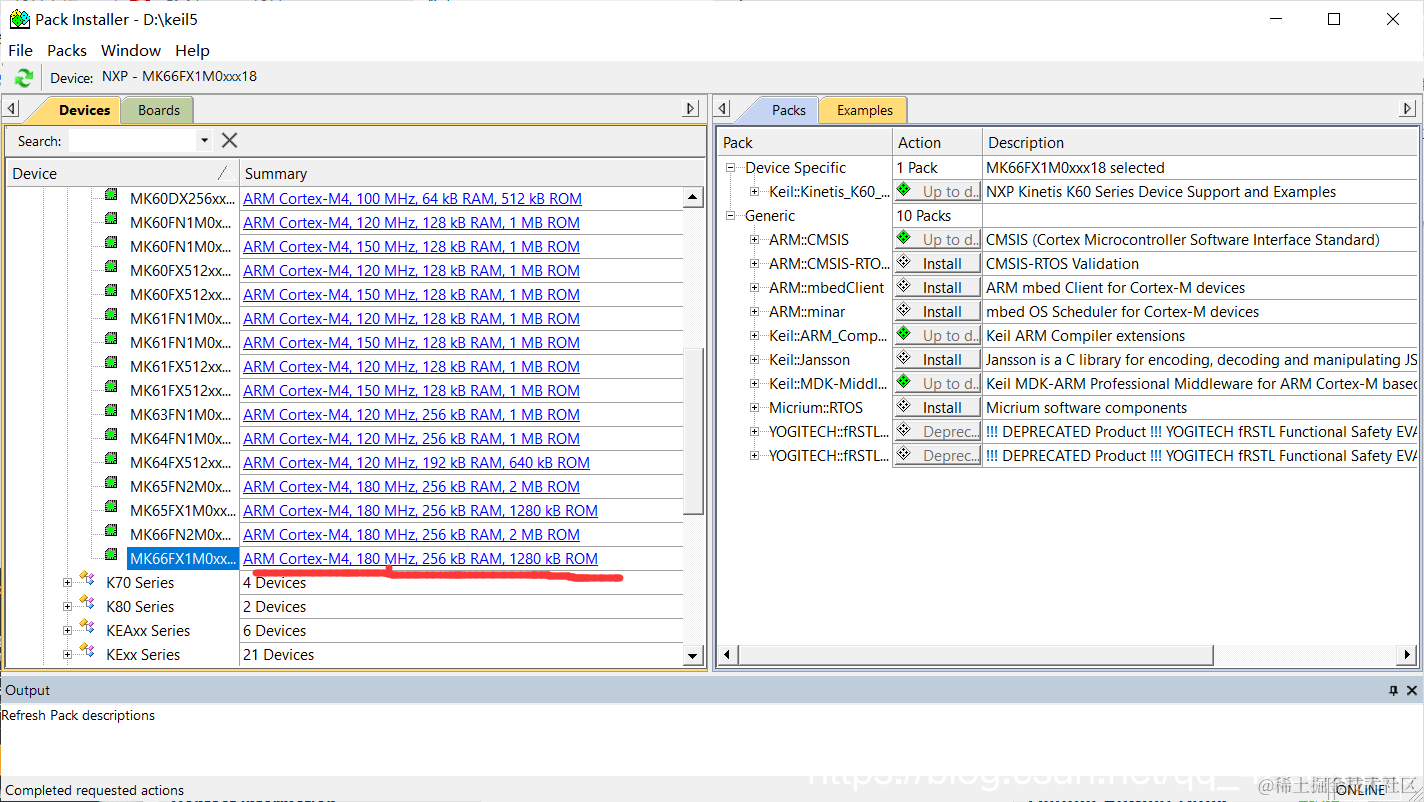Click the chip icon beside MK64FX512xx
This screenshot has width=1424, height=802.
pos(111,461)
